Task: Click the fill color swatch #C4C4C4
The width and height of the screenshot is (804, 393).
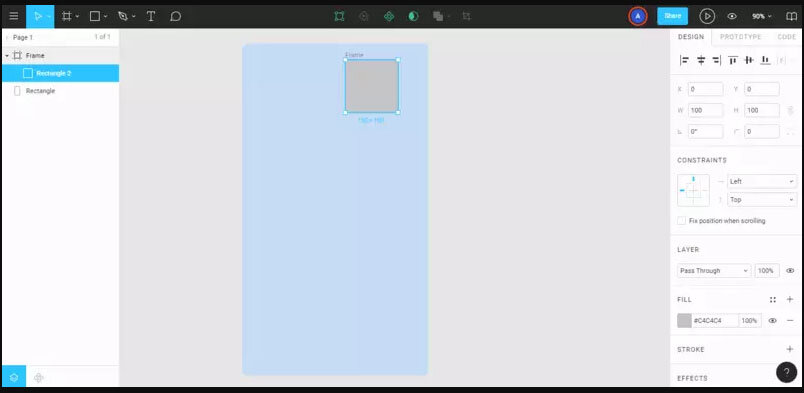Action: click(x=684, y=321)
